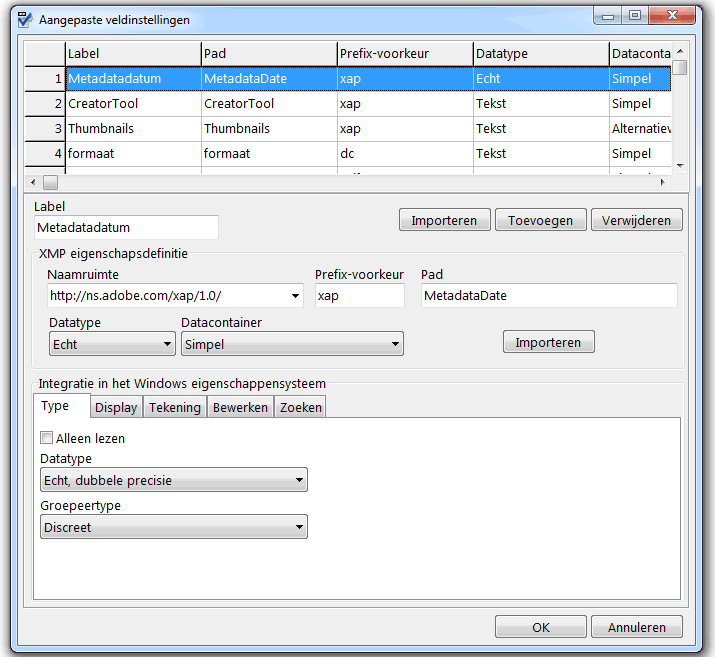Click the Prefix-voorkeur input field containing xap

(360, 295)
